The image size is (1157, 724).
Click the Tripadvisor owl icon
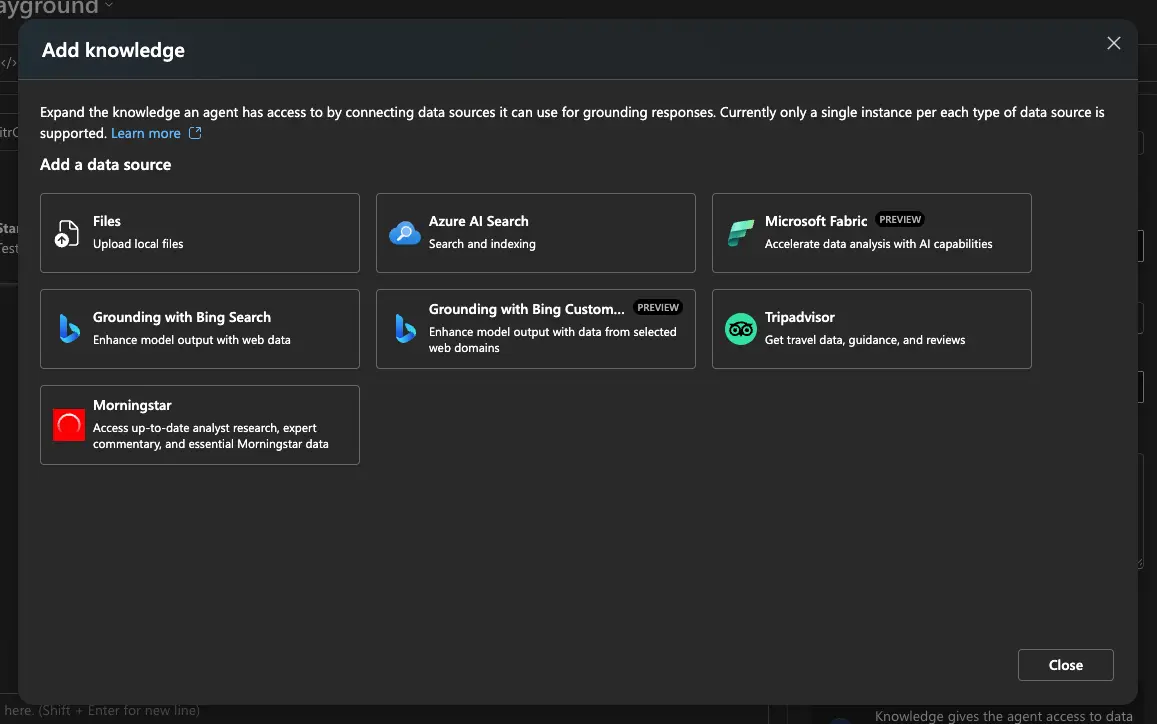coord(740,329)
